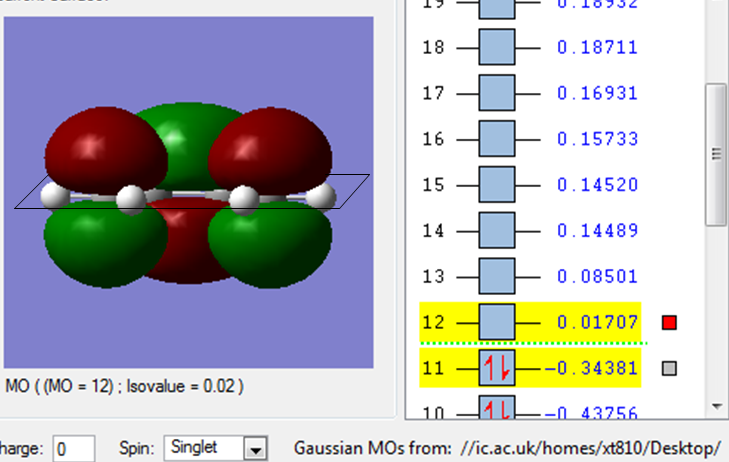Click energy value 0.14489
This screenshot has height=462, width=729.
tap(597, 231)
